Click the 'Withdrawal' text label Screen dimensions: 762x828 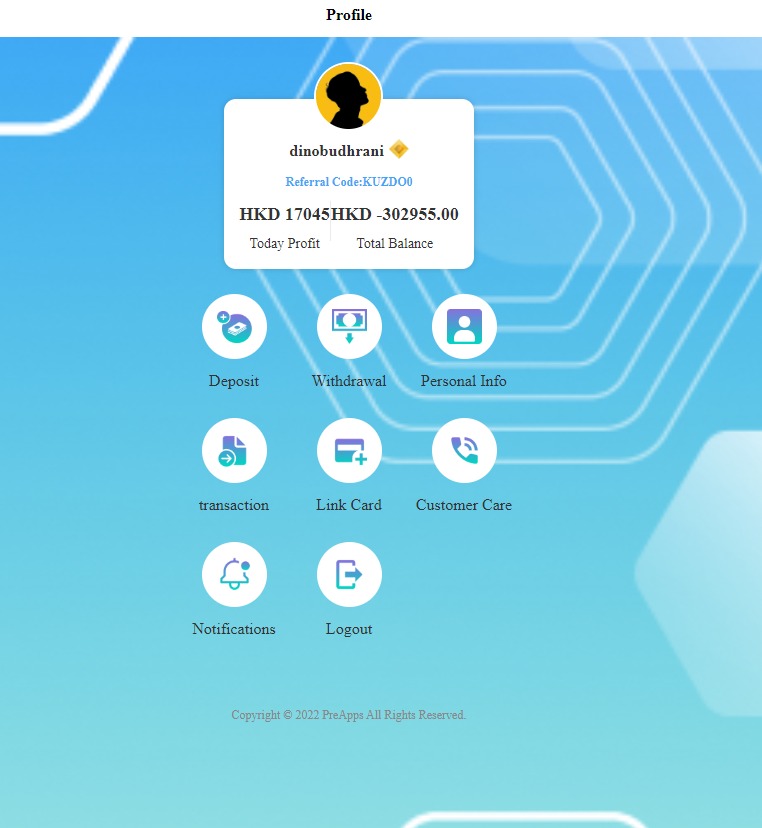(349, 381)
